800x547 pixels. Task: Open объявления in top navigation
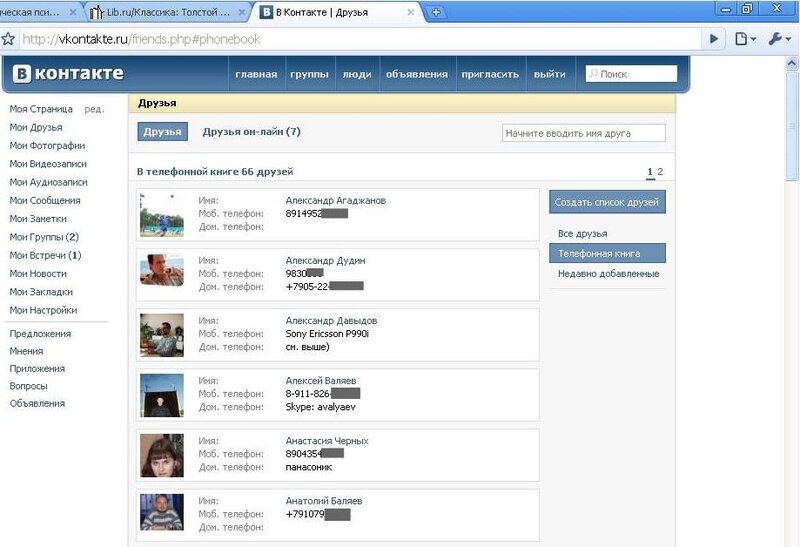[x=417, y=74]
